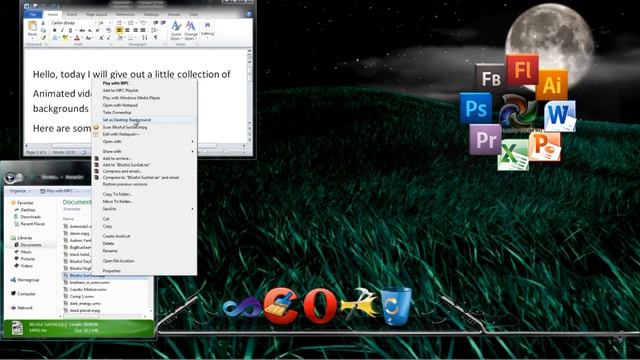This screenshot has width=640, height=360.
Task: Open the Recycle Bin in the dock
Action: [396, 306]
